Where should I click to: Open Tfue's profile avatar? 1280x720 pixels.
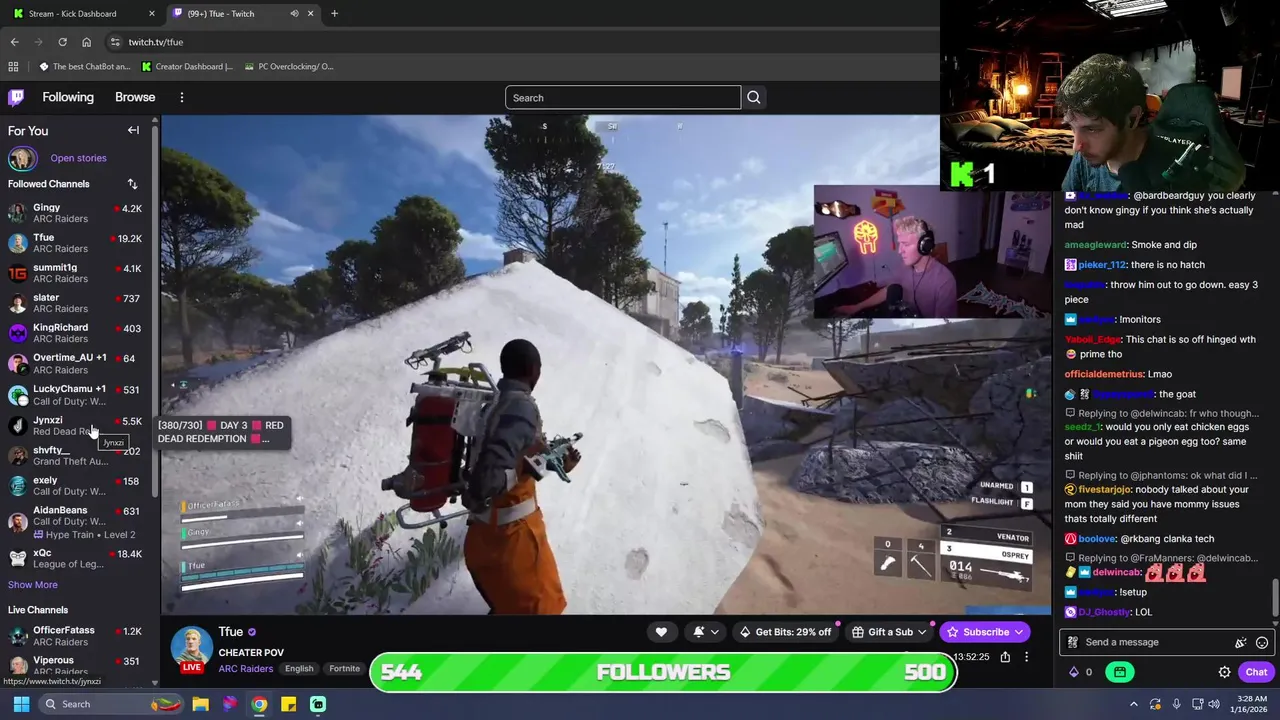point(190,646)
